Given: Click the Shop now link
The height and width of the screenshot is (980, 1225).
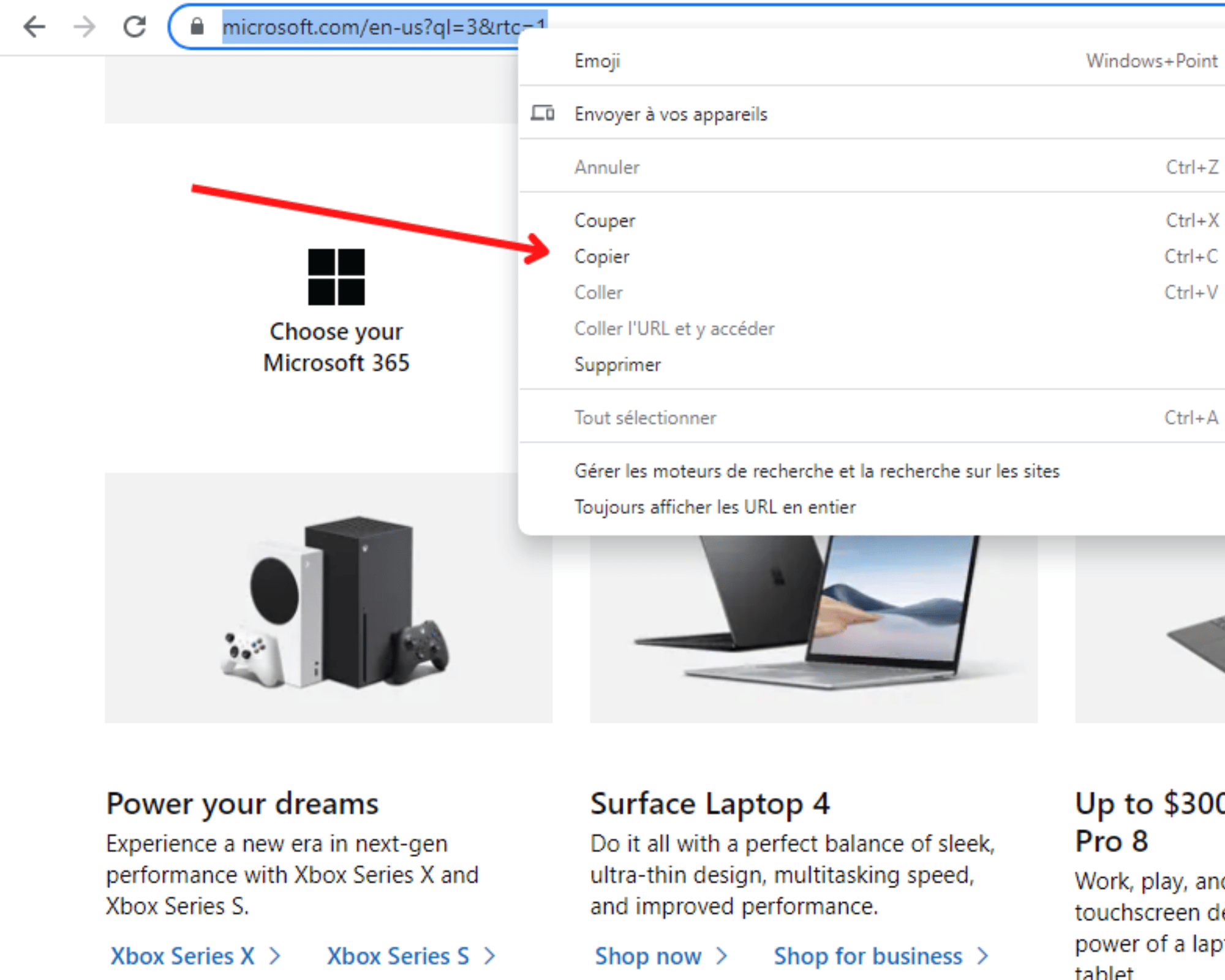Looking at the screenshot, I should (x=648, y=956).
